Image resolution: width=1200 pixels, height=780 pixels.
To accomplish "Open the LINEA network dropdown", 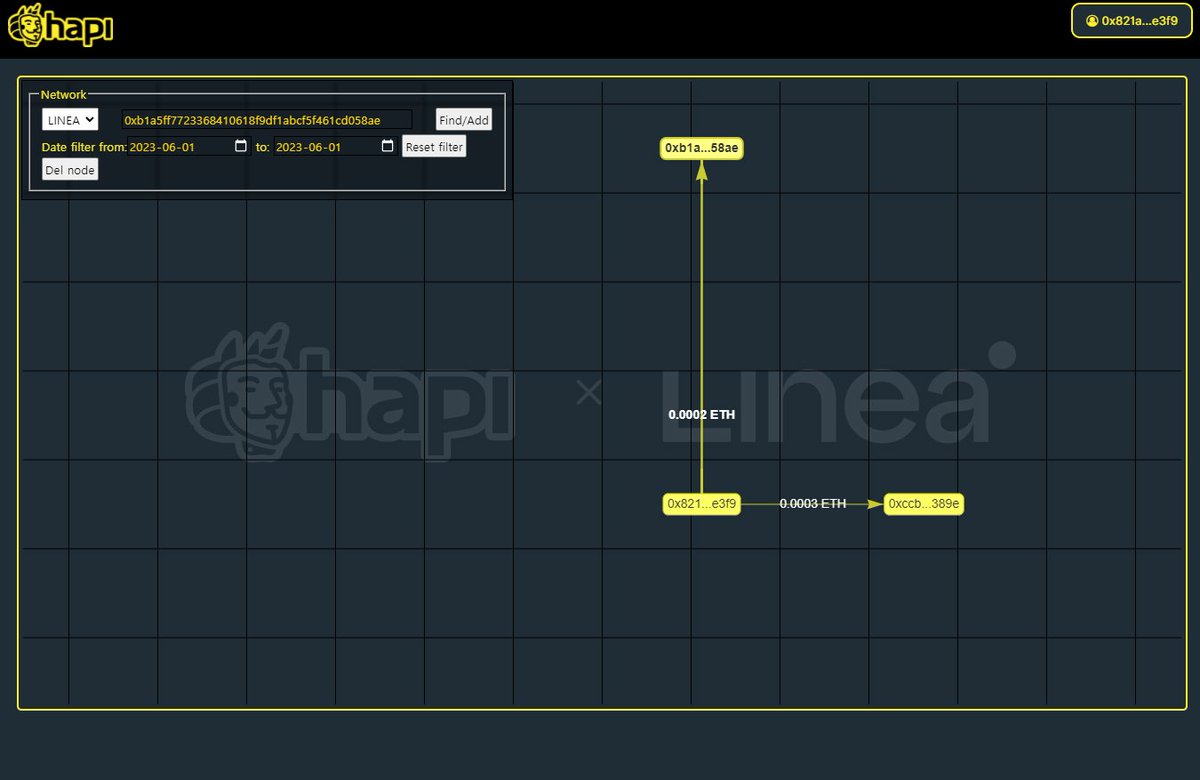I will 70,119.
